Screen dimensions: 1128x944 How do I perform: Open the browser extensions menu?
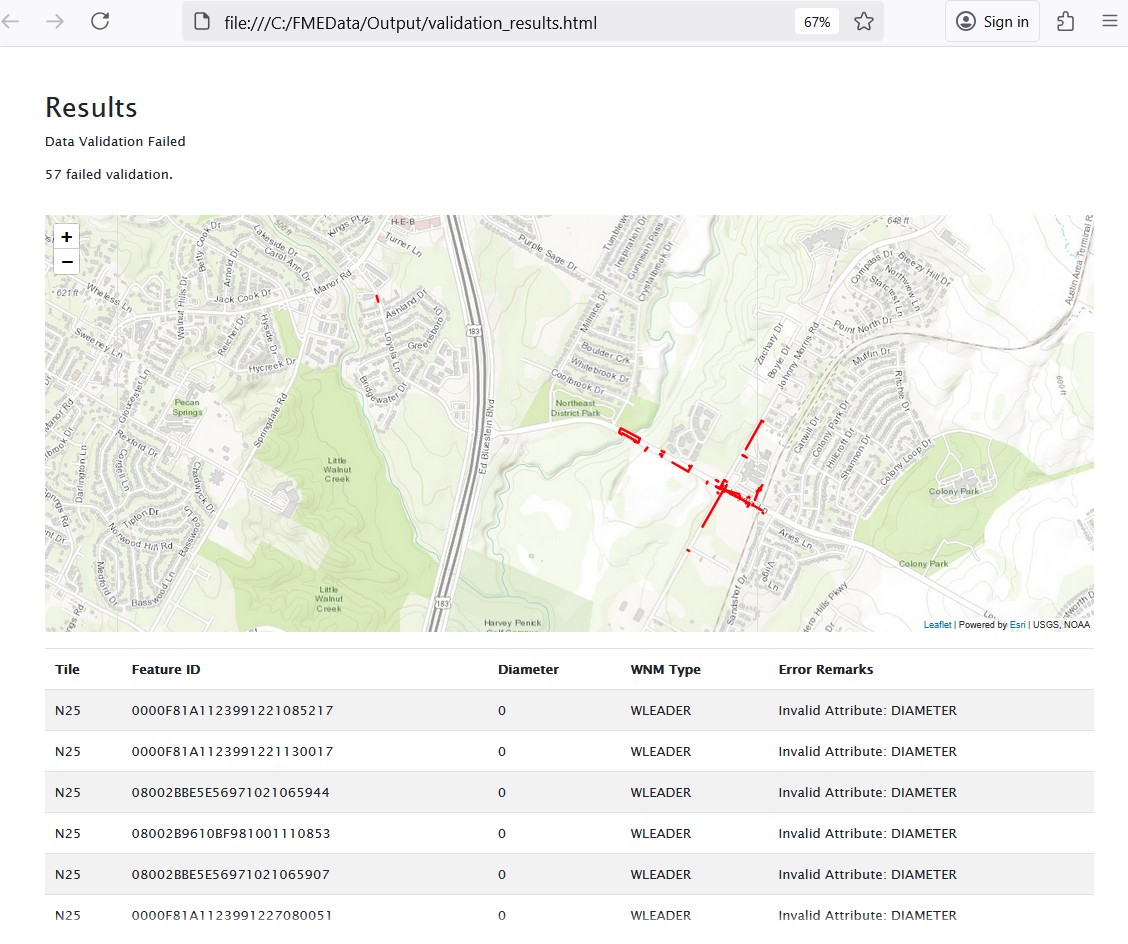tap(1066, 21)
